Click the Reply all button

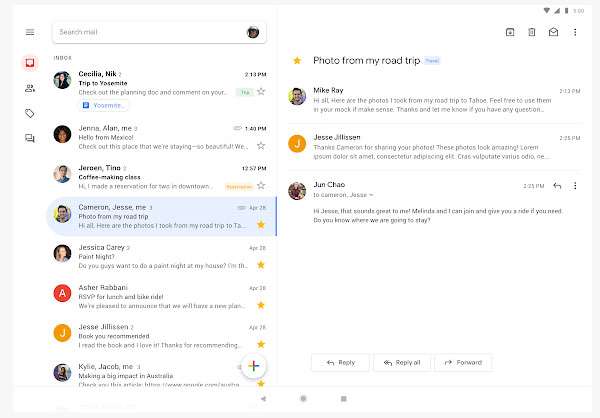pyautogui.click(x=402, y=362)
